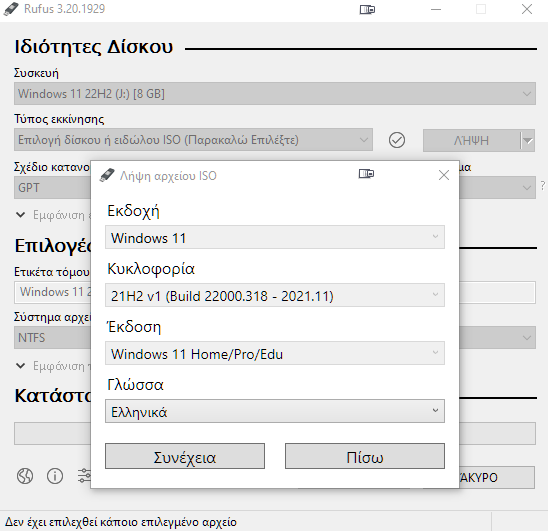Click the Πίσω button
The width and height of the screenshot is (548, 531).
365,457
